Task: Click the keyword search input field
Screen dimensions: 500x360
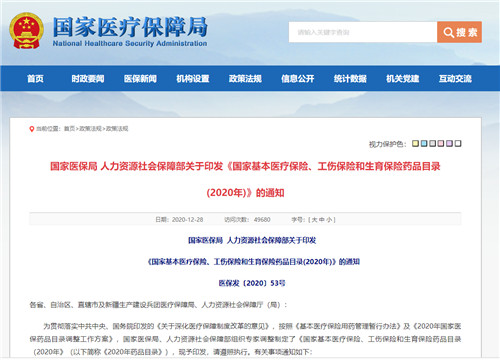Action: 363,32
